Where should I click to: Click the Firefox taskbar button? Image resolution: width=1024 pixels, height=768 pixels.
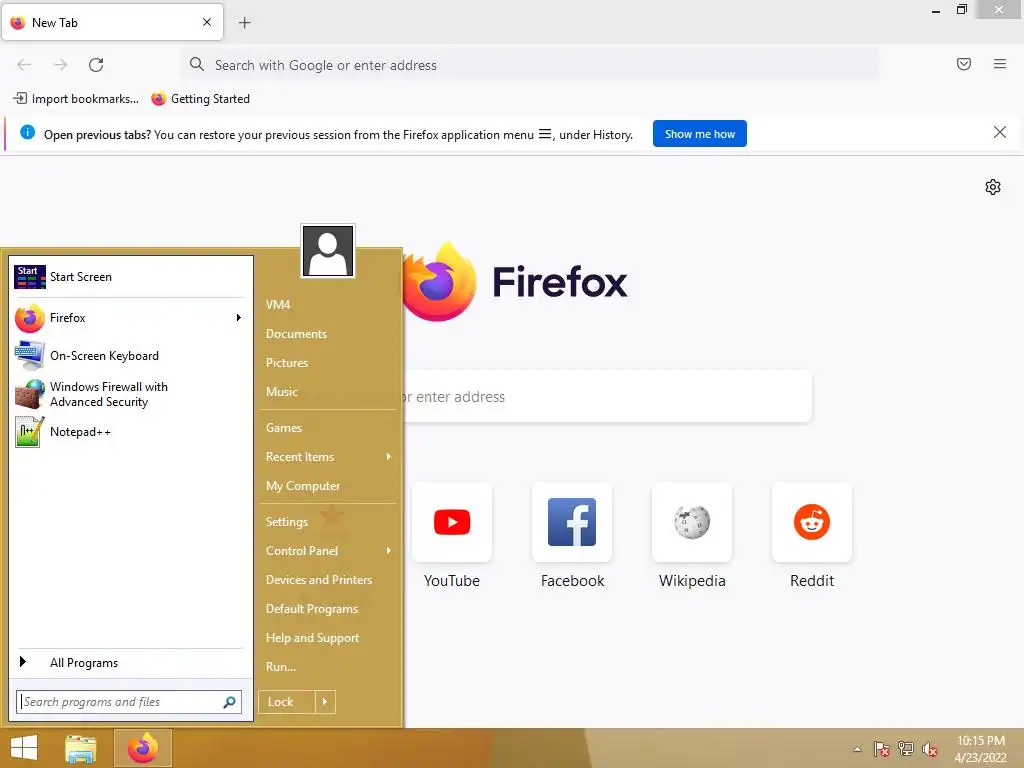click(x=143, y=748)
